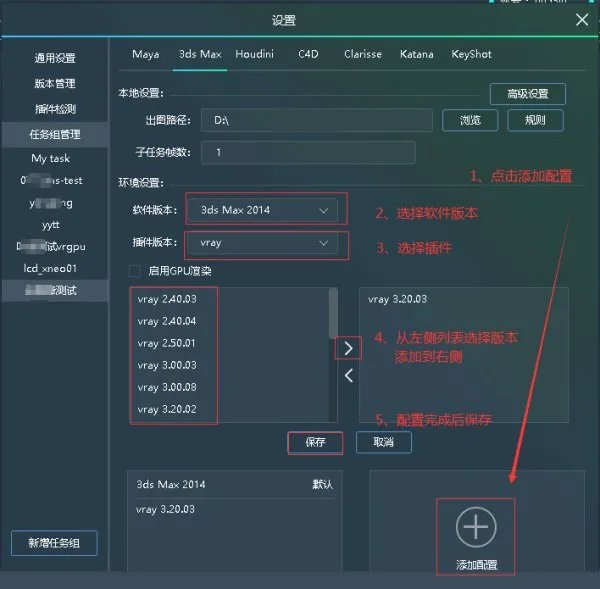Click the 取消 cancel button
Screen dimensions: 600x589
click(x=384, y=442)
